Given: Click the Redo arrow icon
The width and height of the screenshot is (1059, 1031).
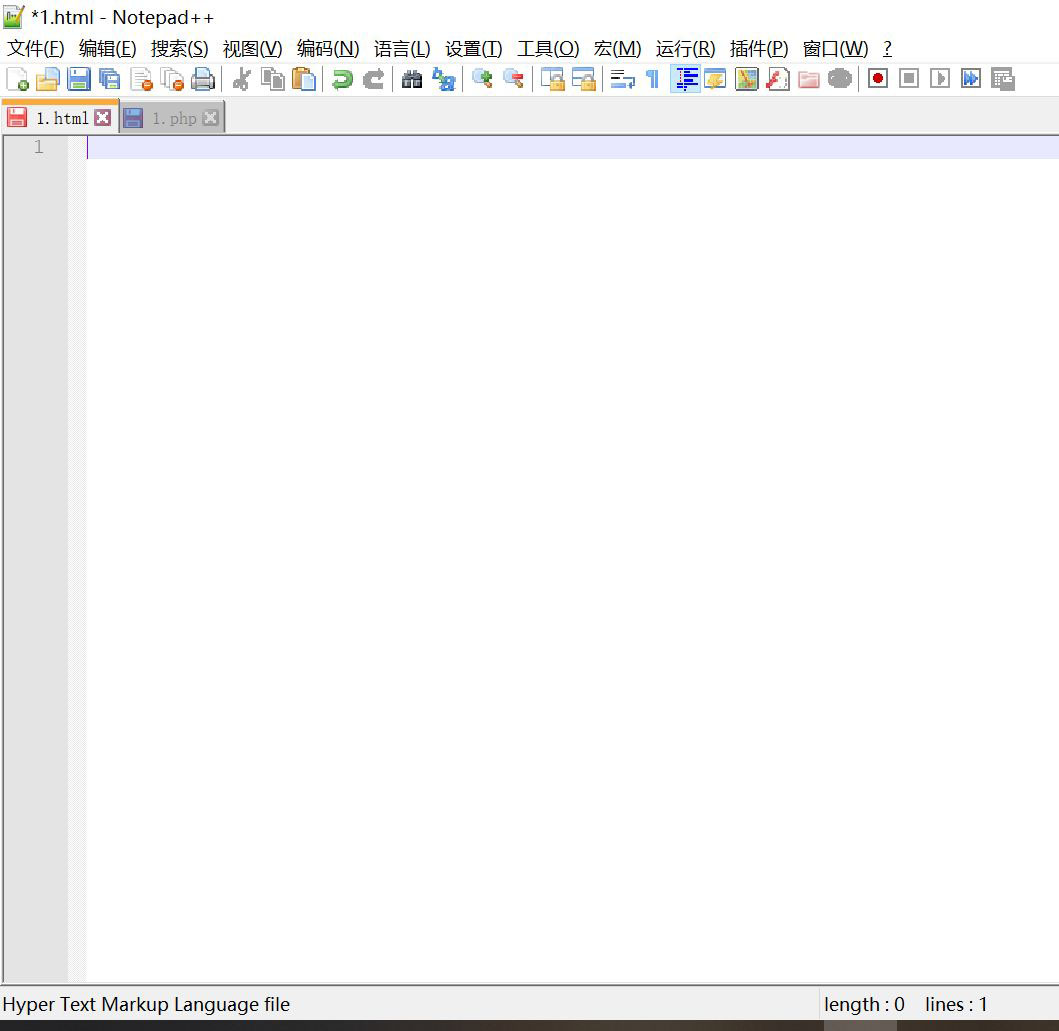Looking at the screenshot, I should point(373,80).
